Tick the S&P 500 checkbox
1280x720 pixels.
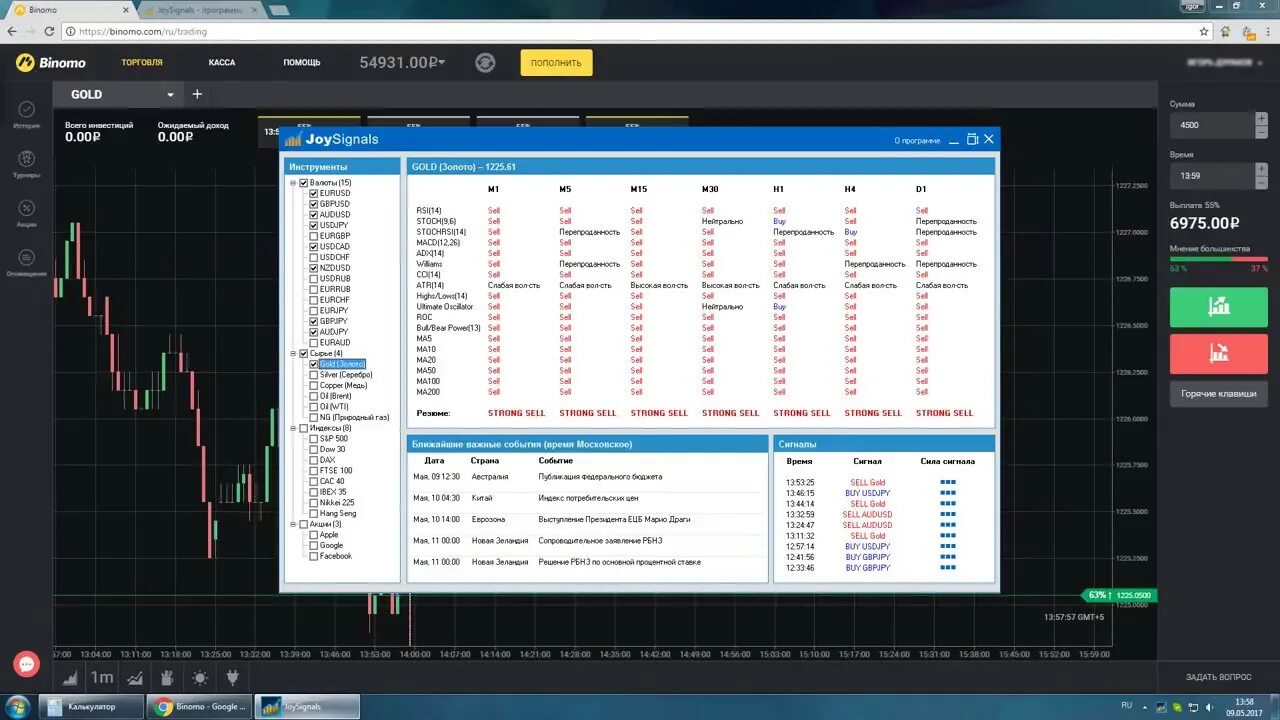click(x=314, y=439)
